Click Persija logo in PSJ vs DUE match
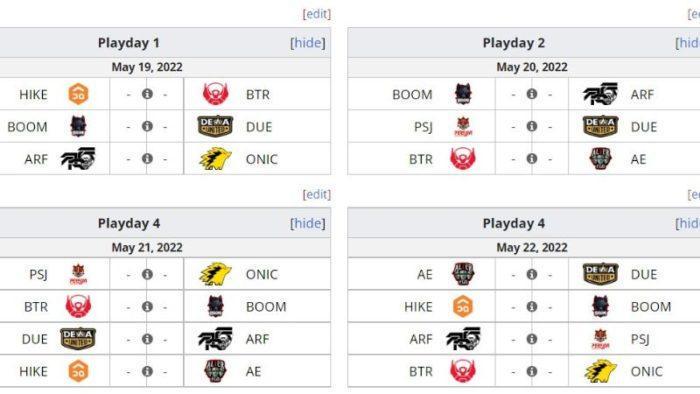This screenshot has height=394, width=700. 463,127
